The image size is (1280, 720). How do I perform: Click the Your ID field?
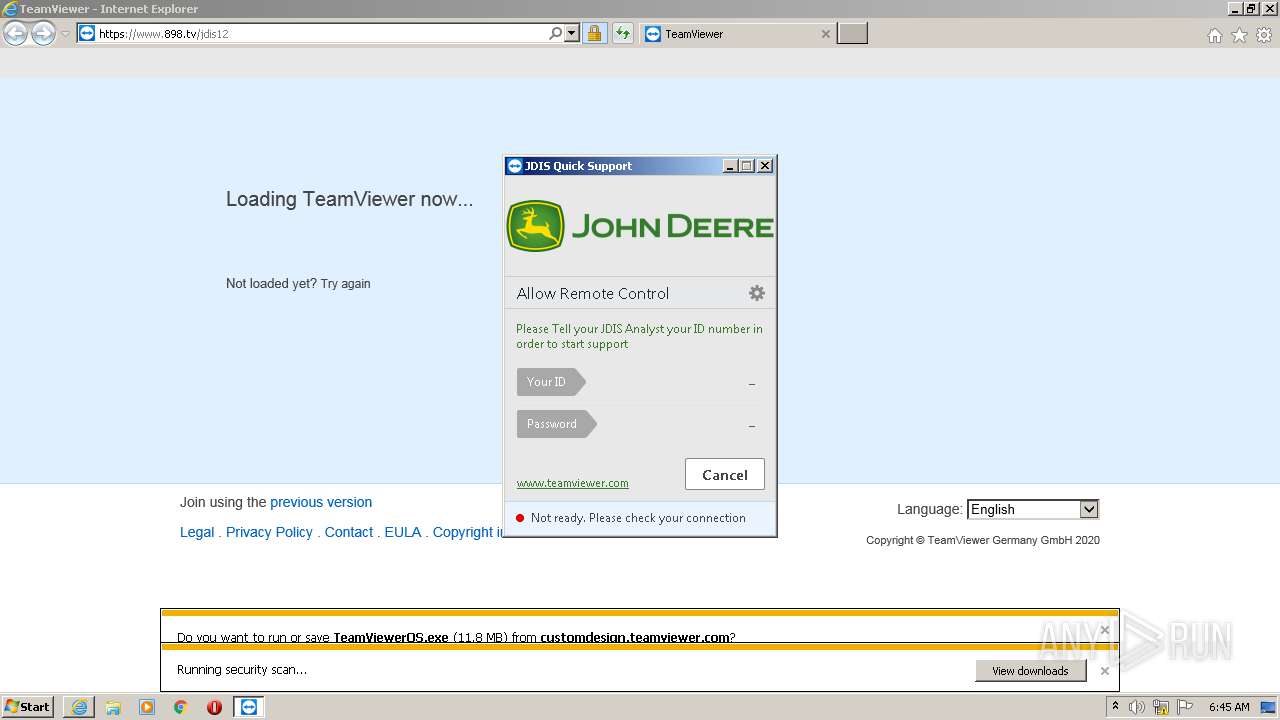(640, 382)
